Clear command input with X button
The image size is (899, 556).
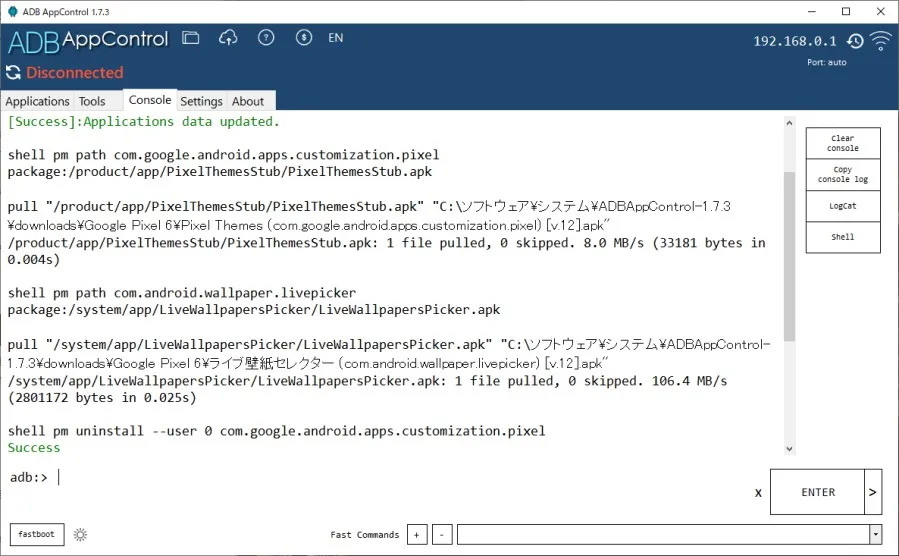tap(758, 493)
